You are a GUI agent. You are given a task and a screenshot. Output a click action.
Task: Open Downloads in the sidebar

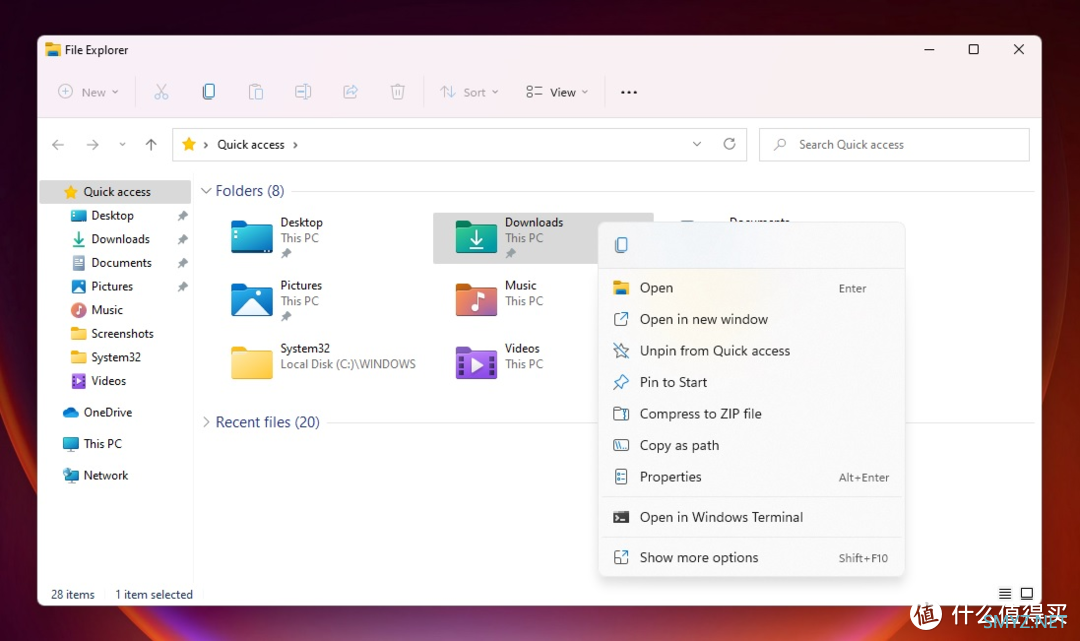[115, 239]
